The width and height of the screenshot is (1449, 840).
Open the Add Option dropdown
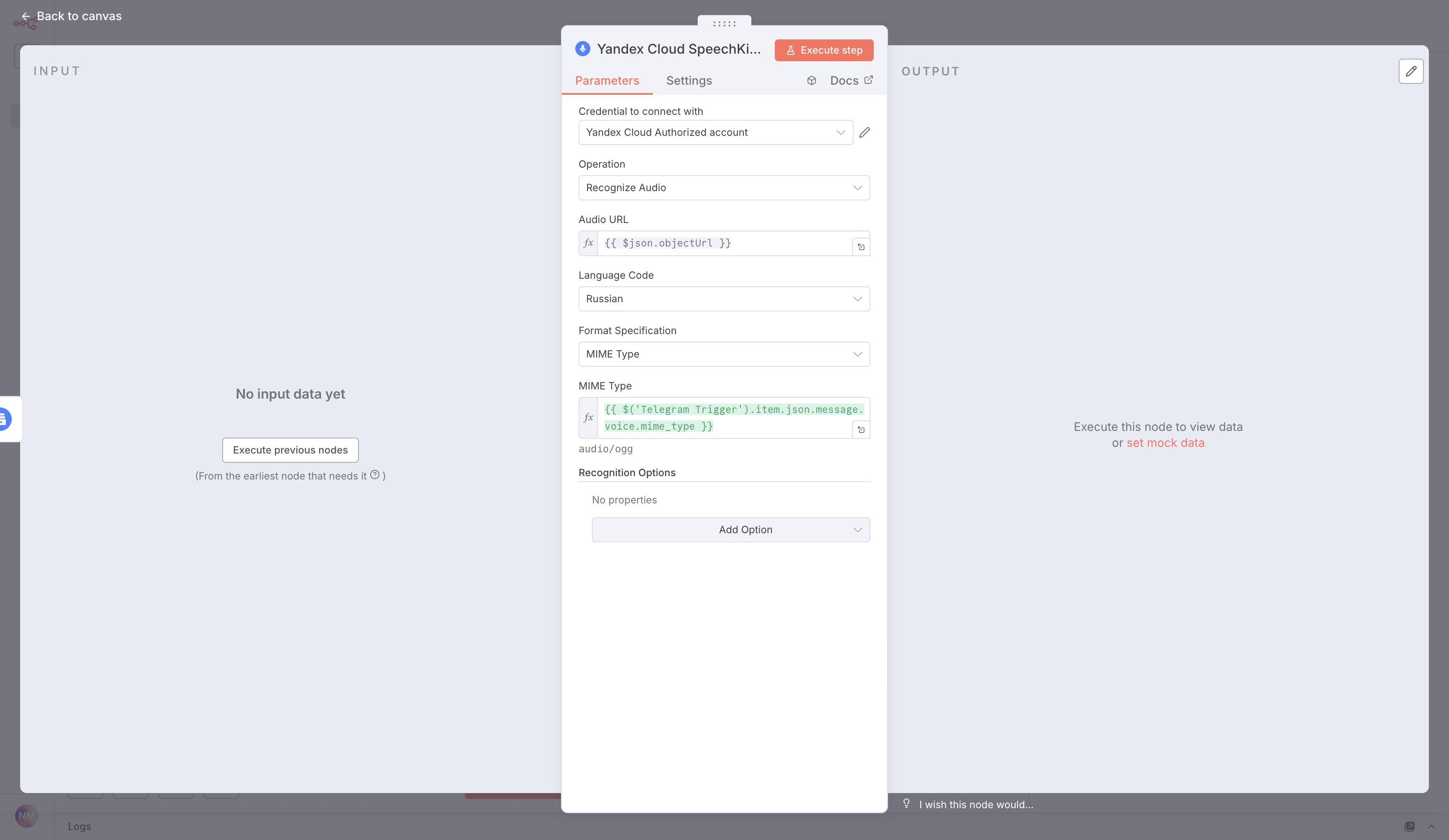coord(730,529)
